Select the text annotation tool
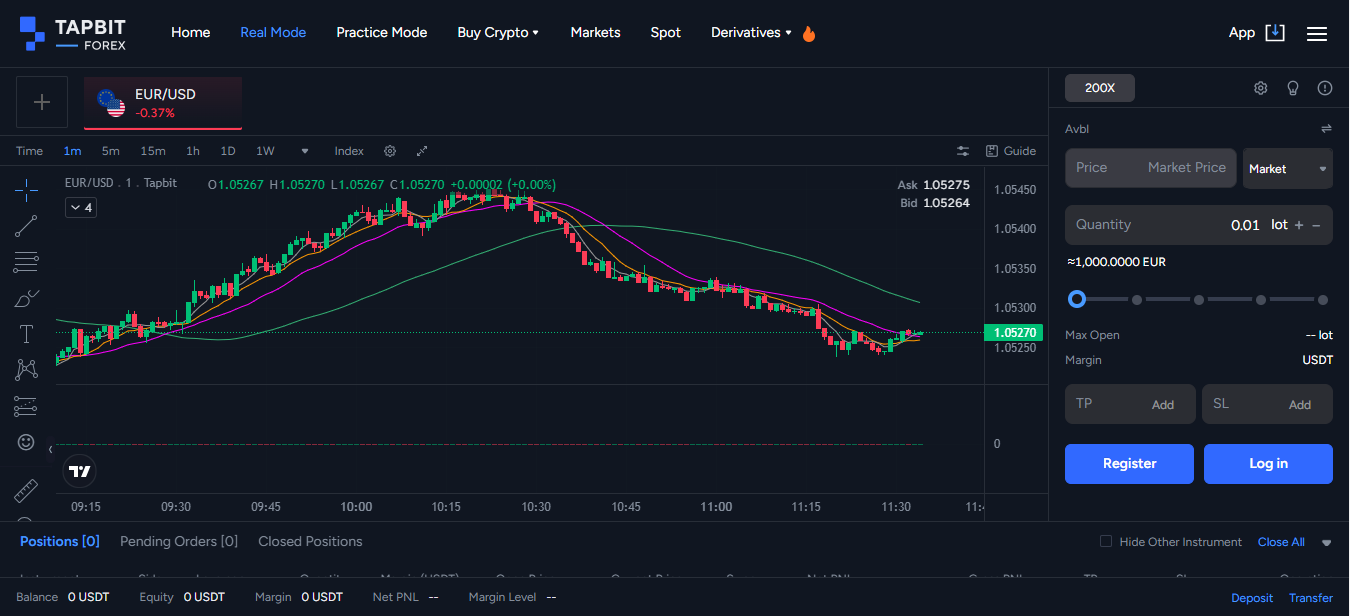 click(x=27, y=334)
